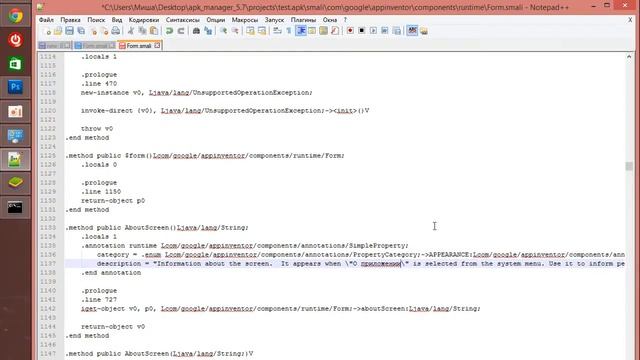640x360 pixels.
Task: Switch to the second Form.smali tab
Action: (94, 46)
